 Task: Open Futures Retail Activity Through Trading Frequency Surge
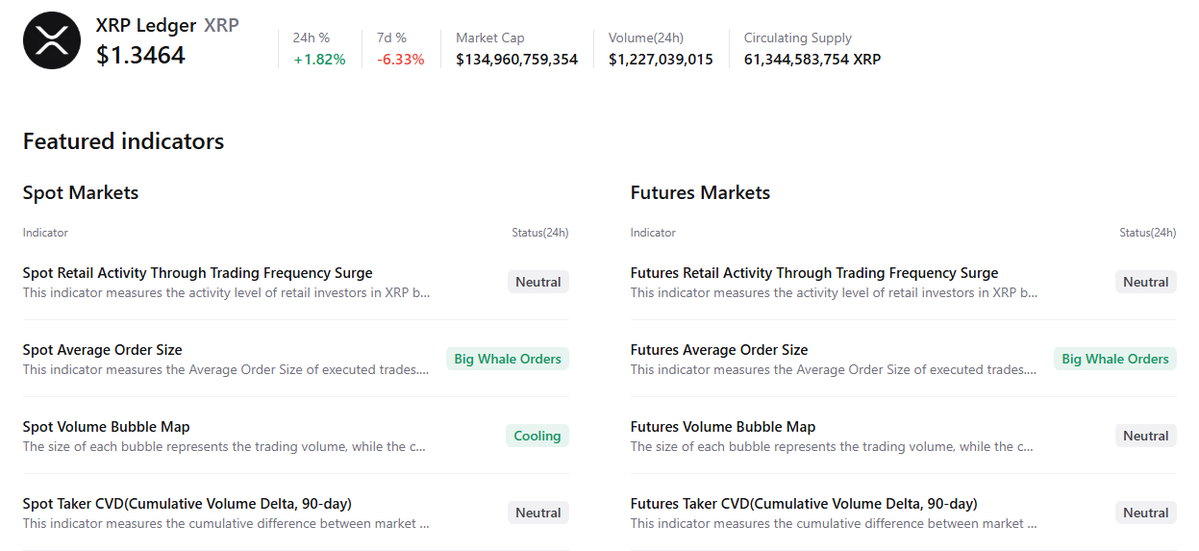tap(814, 273)
